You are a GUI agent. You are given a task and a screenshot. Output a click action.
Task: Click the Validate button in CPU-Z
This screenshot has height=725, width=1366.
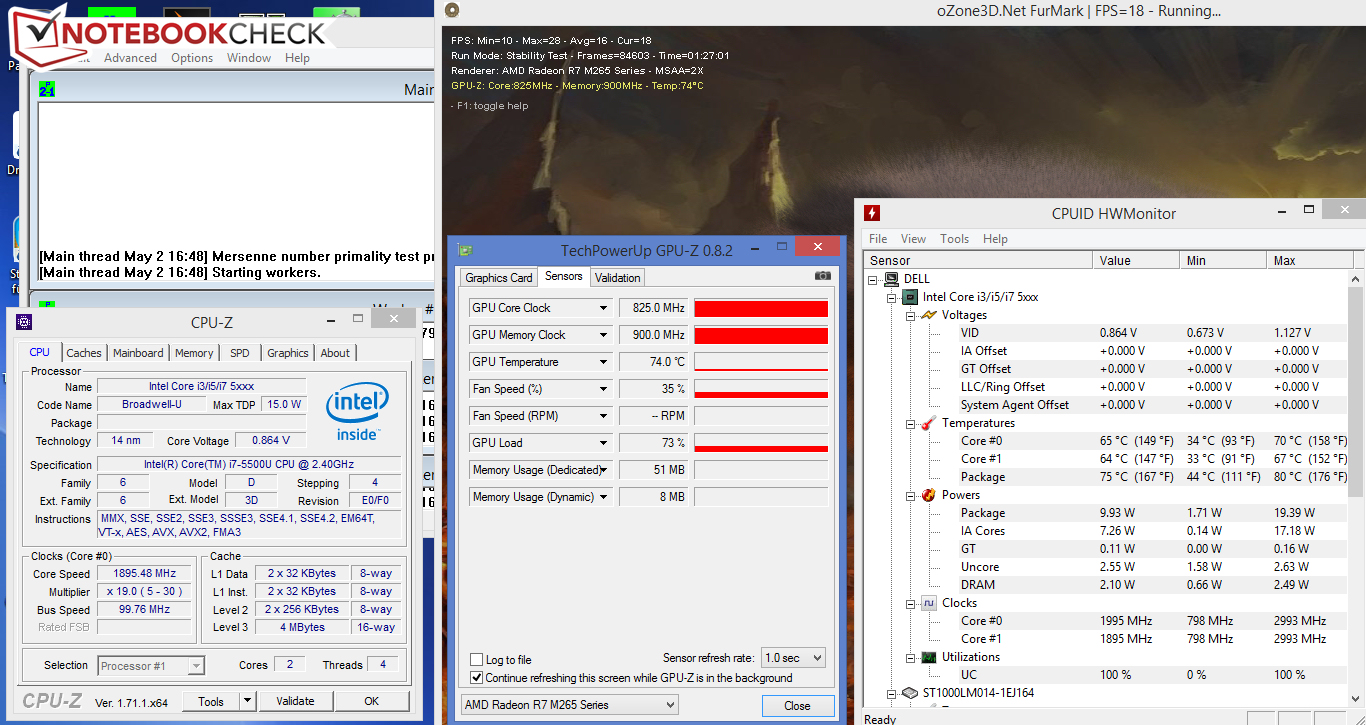click(x=295, y=701)
